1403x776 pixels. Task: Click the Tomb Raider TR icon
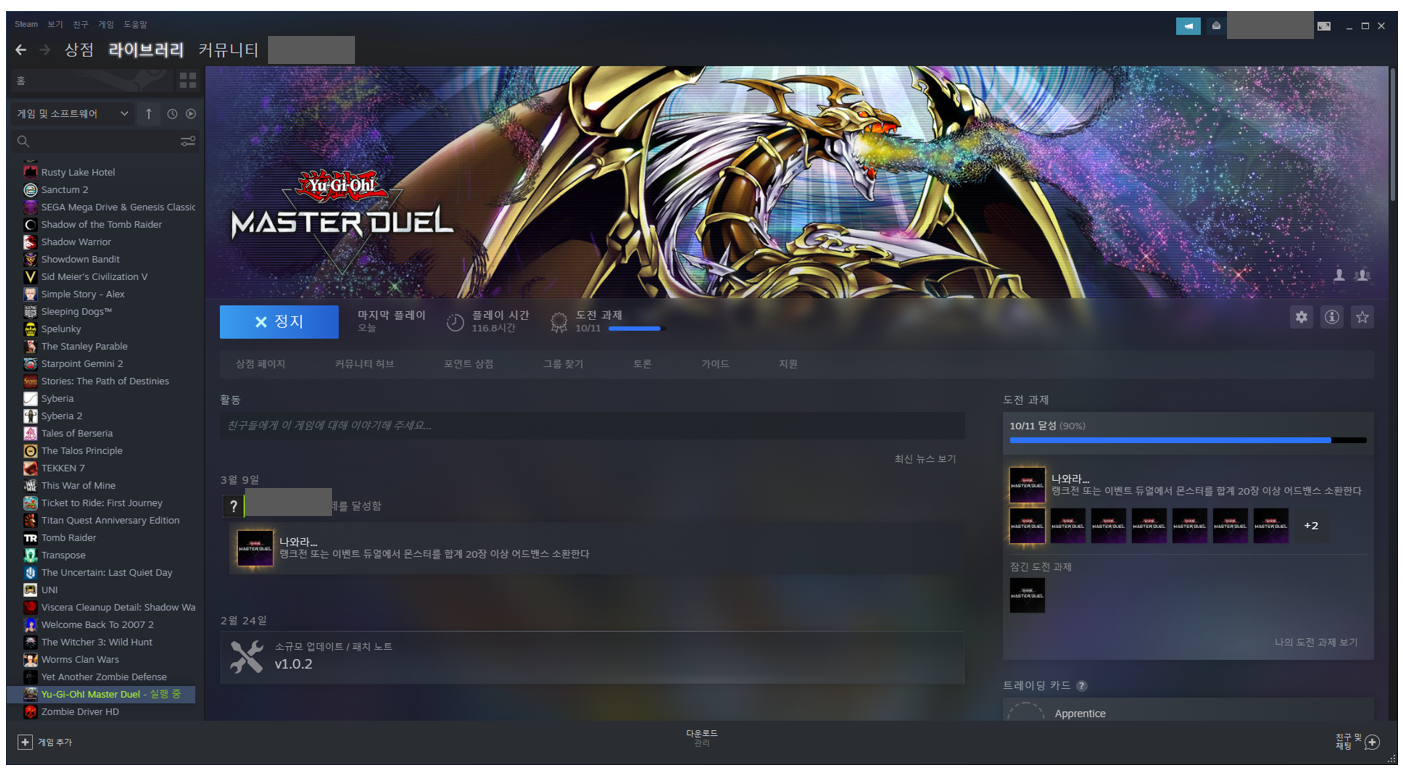click(30, 538)
